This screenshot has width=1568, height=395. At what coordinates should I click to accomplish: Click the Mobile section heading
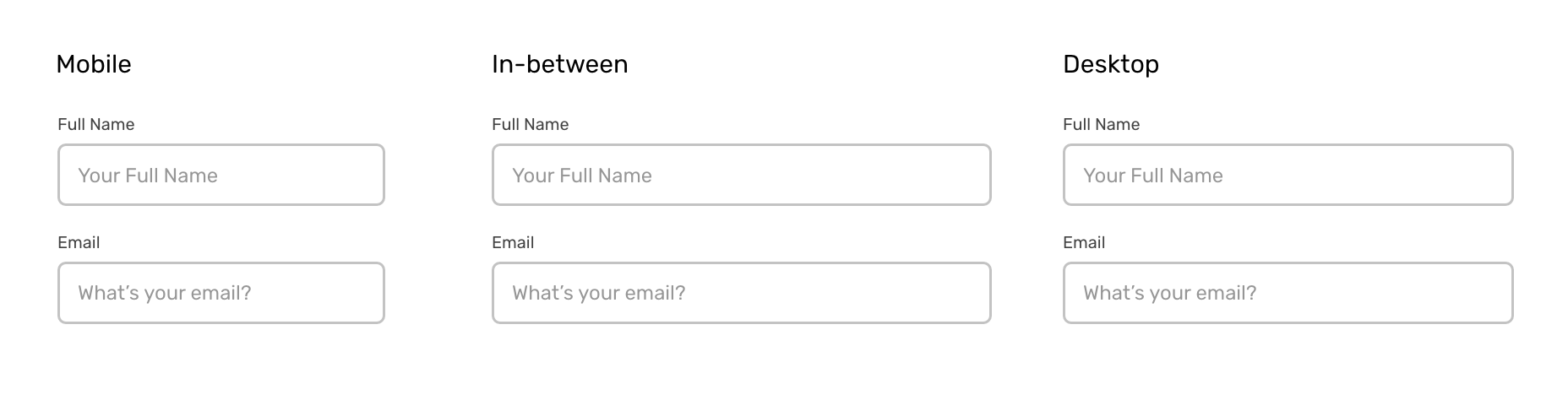click(x=94, y=64)
